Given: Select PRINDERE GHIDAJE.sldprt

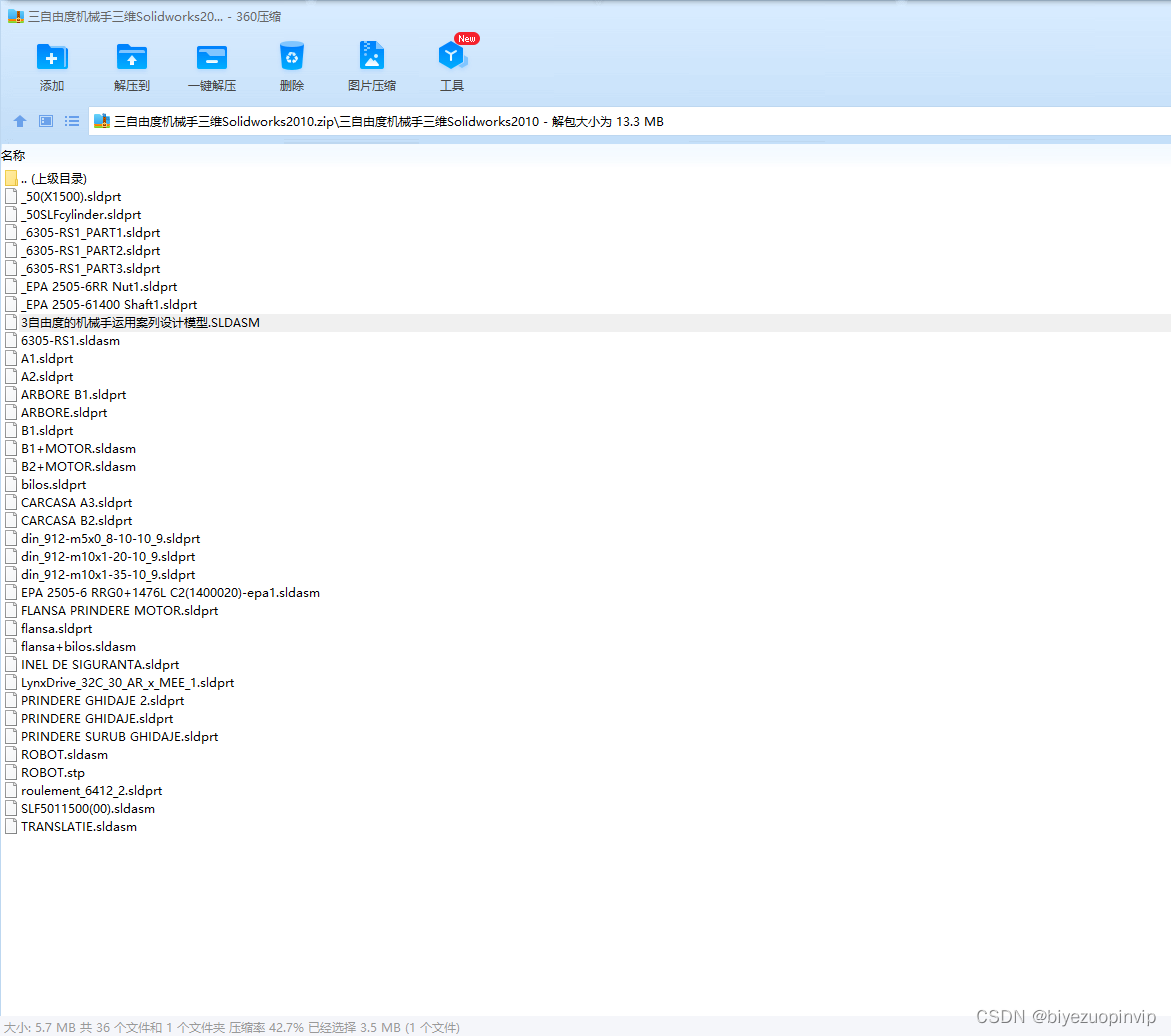Looking at the screenshot, I should (97, 719).
